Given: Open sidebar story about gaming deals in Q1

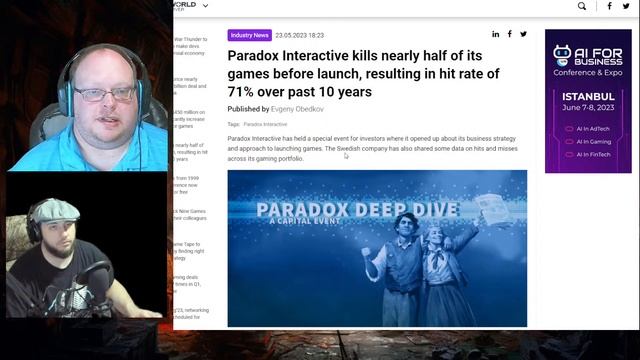Looking at the screenshot, I should (187, 284).
